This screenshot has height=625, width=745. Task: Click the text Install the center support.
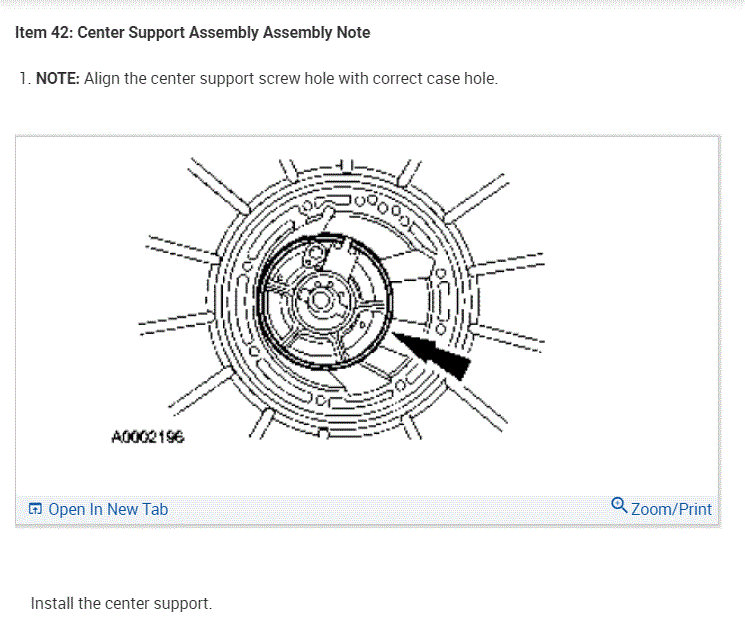tap(121, 604)
